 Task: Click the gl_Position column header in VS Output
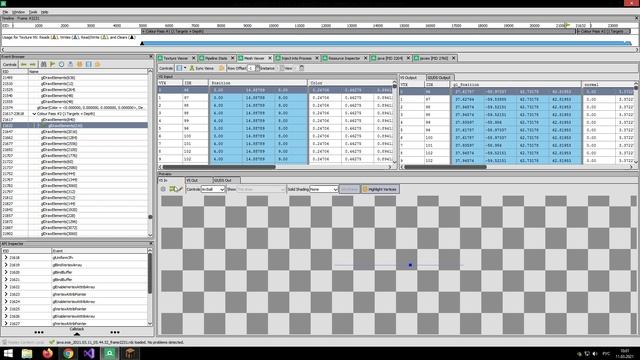click(x=516, y=84)
